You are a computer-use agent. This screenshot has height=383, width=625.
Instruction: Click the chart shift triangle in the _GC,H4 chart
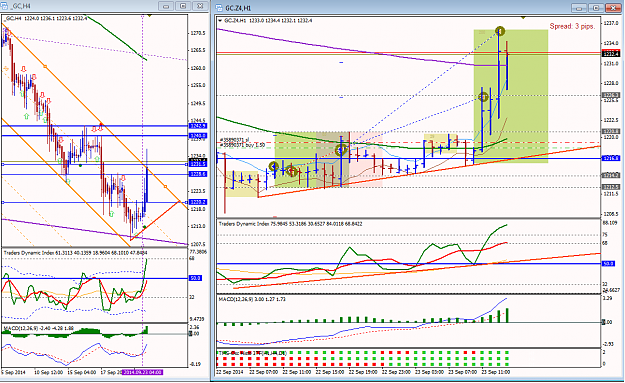[149, 16]
